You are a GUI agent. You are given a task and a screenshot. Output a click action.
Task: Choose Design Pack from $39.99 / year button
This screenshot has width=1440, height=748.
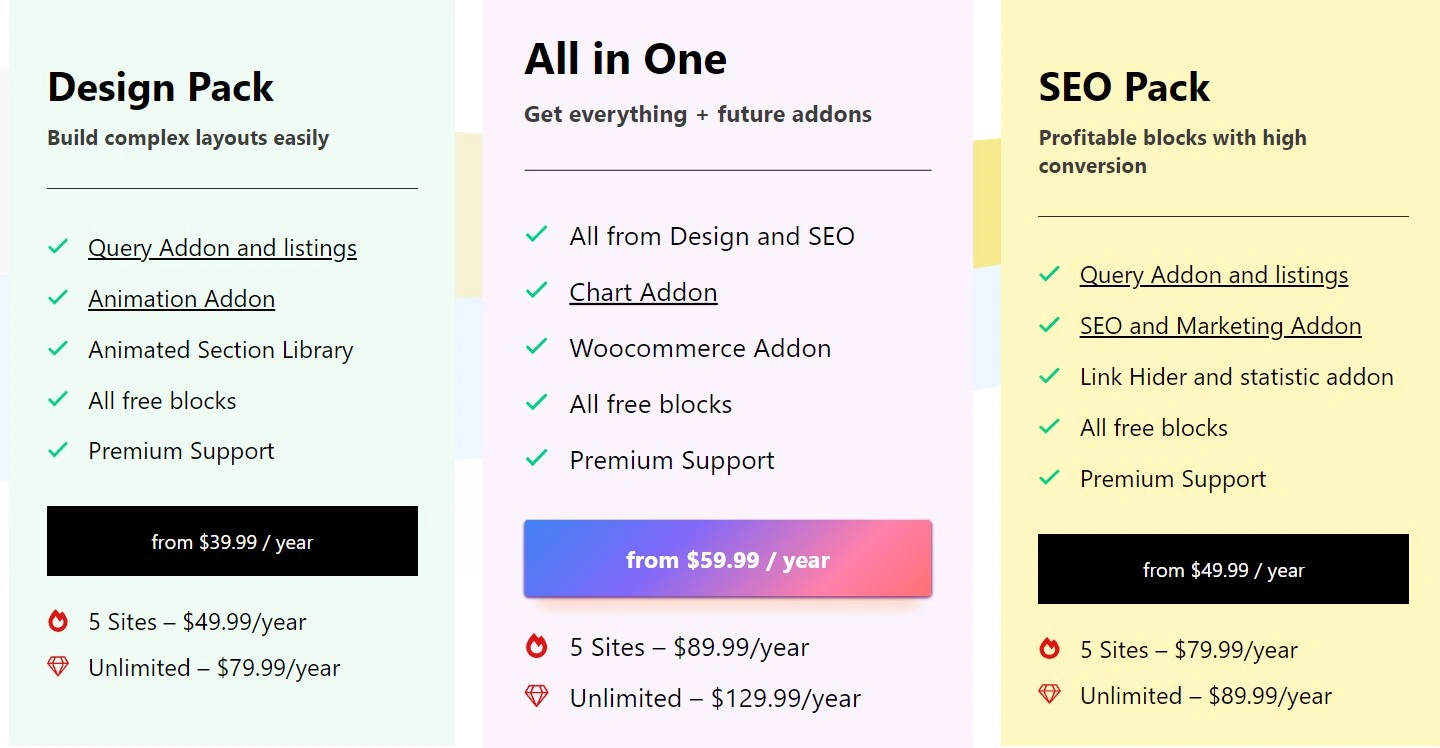point(232,541)
